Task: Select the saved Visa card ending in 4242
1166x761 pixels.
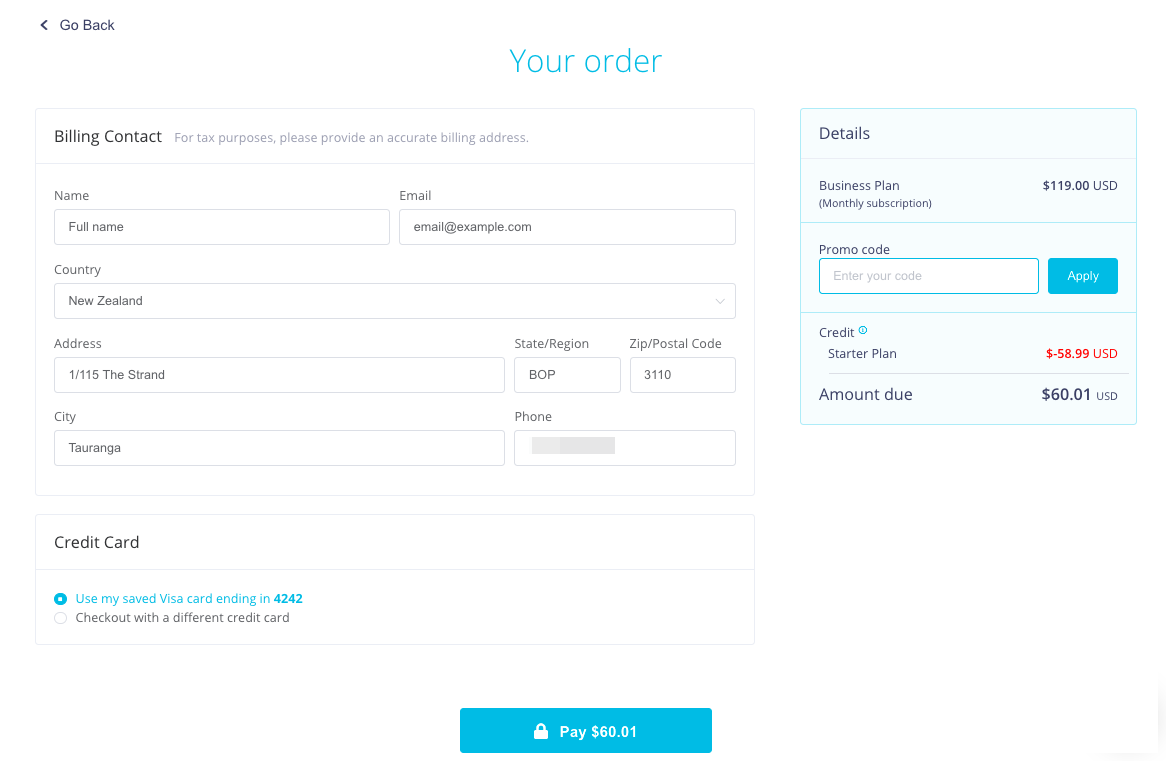Action: [61, 599]
